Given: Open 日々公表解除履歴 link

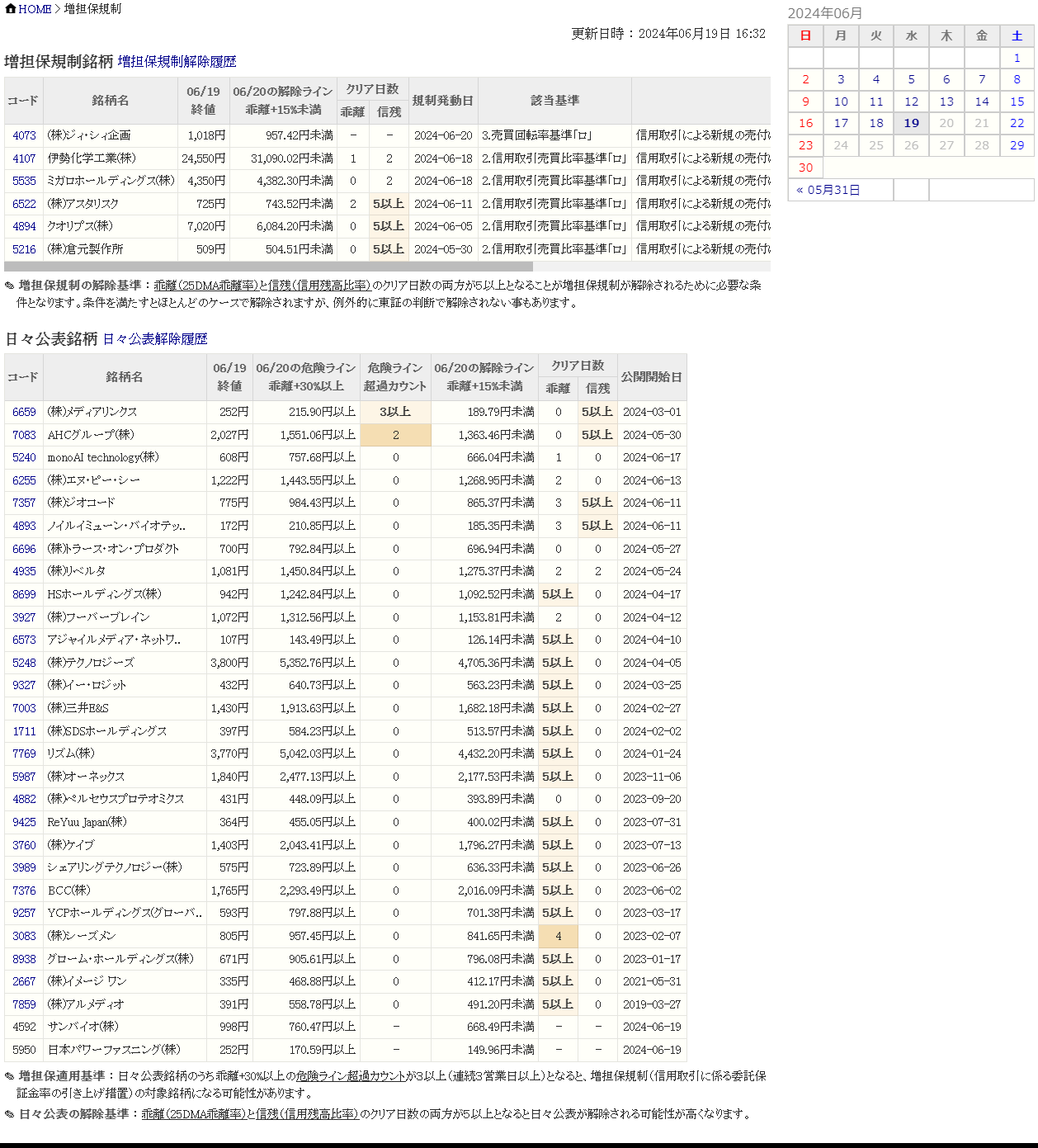Looking at the screenshot, I should (155, 339).
